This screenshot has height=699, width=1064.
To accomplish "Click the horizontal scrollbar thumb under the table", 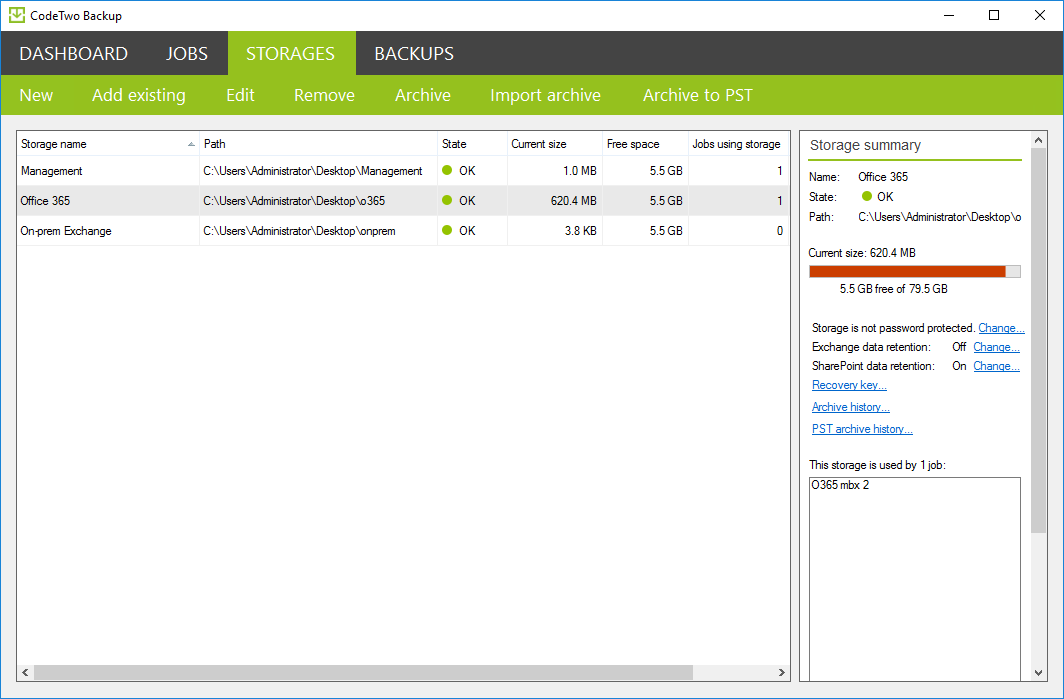I will 363,673.
